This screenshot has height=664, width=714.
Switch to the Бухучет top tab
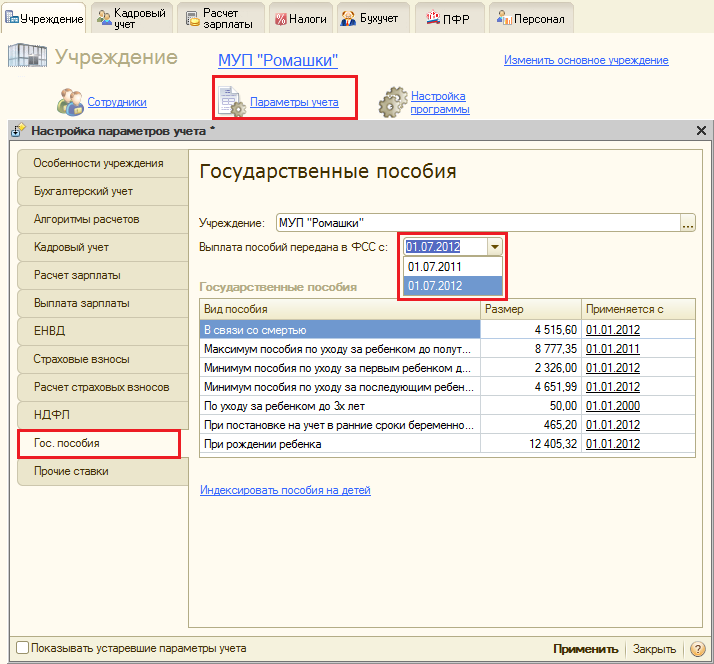(x=373, y=19)
